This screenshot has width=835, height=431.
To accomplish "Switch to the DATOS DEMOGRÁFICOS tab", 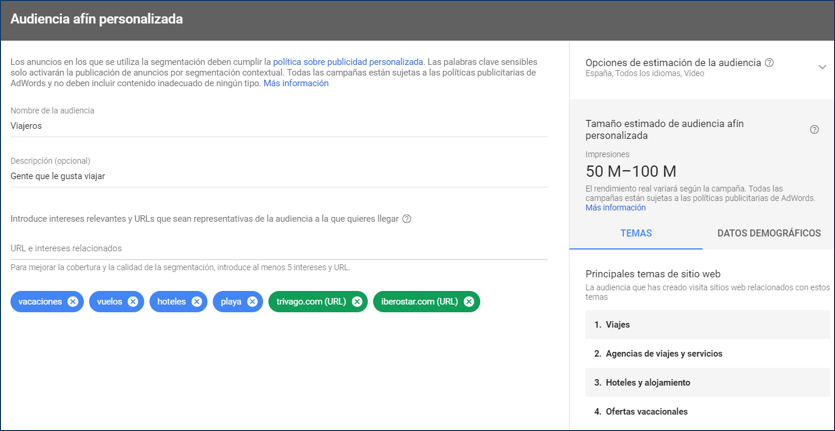I will click(x=768, y=233).
